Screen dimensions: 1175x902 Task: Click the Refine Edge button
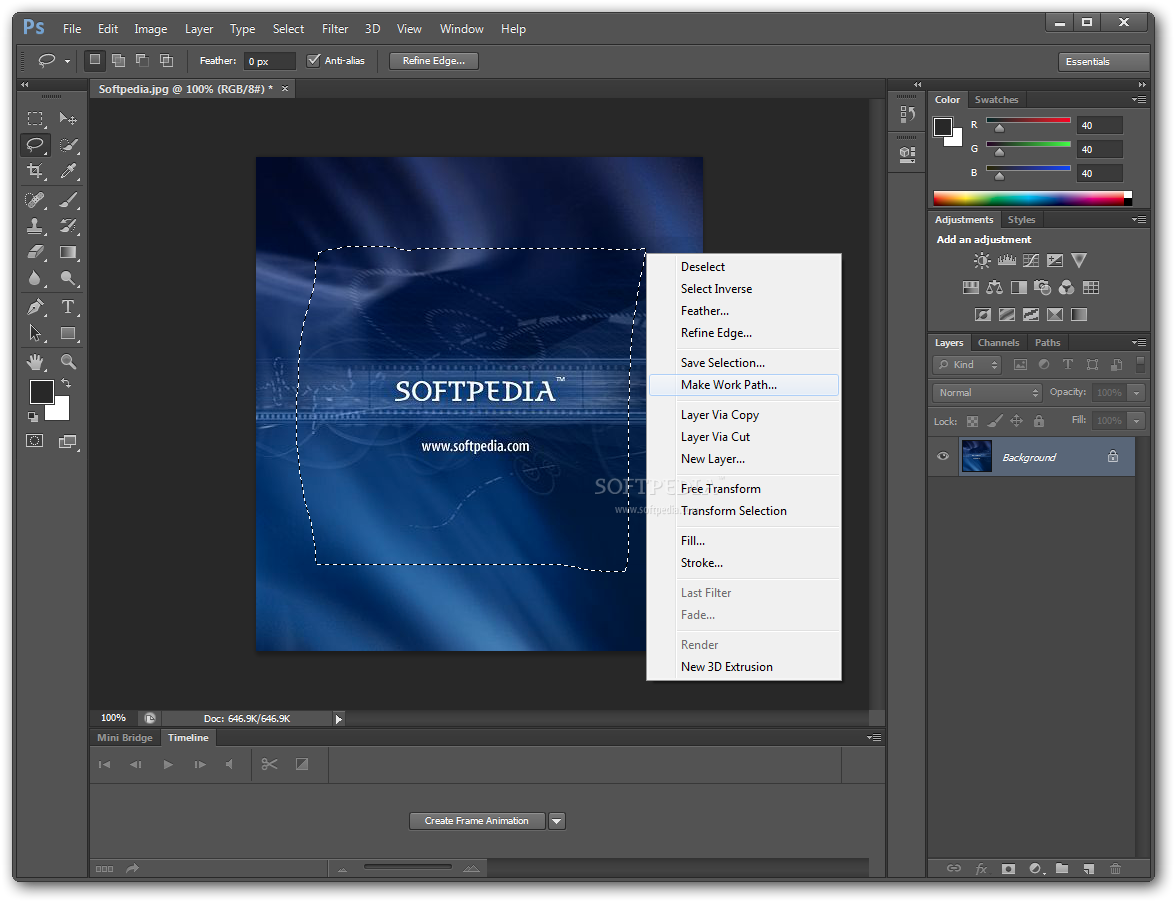pos(434,61)
